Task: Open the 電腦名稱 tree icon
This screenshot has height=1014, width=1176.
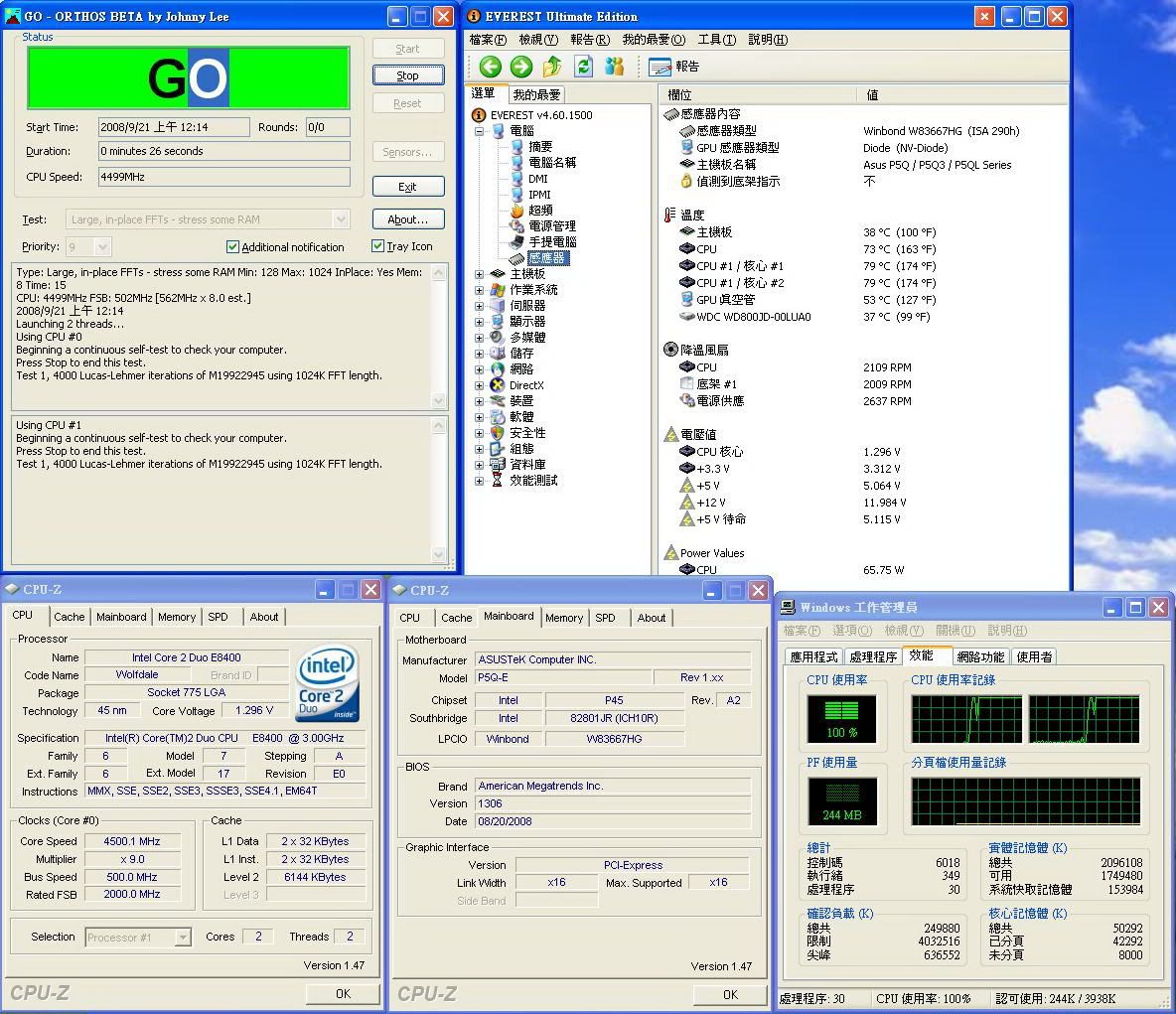Action: pyautogui.click(x=516, y=163)
